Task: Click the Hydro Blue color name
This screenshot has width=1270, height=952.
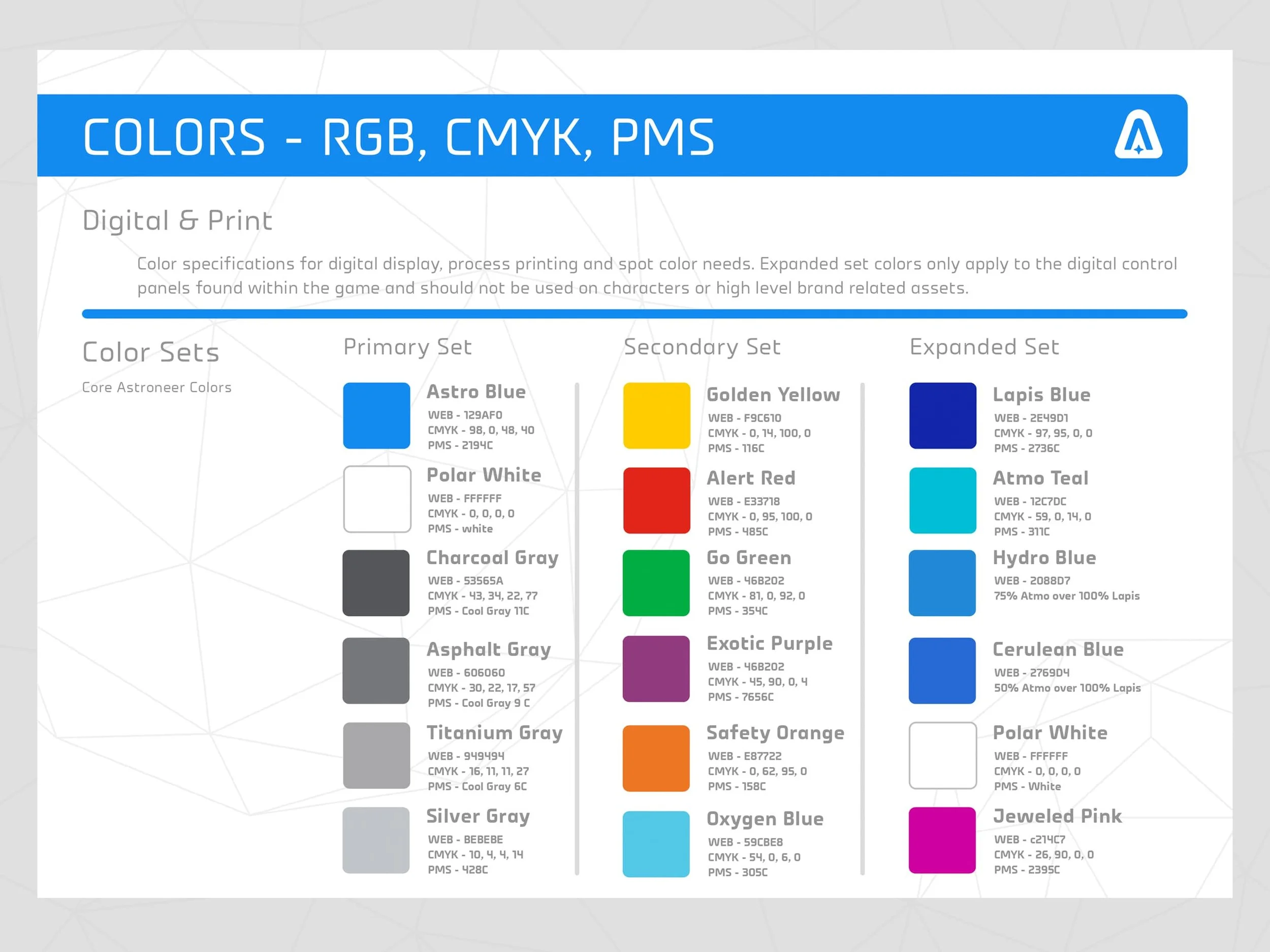Action: coord(1044,557)
